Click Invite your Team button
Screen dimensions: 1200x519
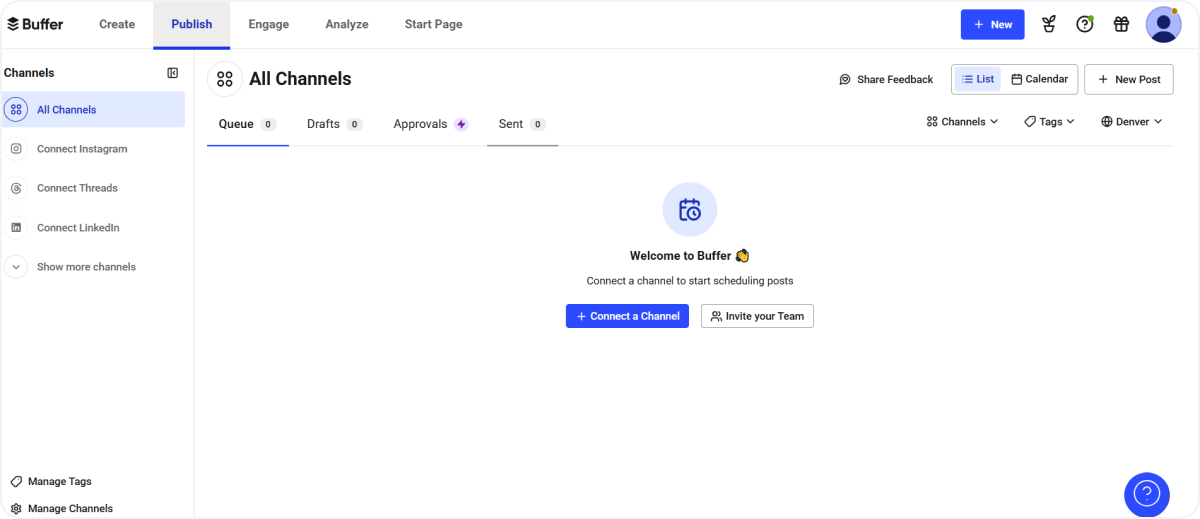757,316
